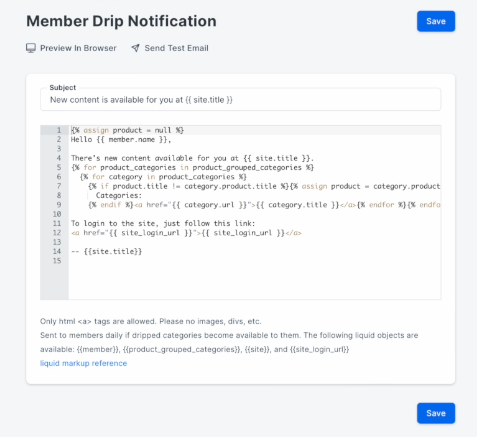Click the Categories: text on line 8
This screenshot has height=437, width=477.
tap(119, 195)
